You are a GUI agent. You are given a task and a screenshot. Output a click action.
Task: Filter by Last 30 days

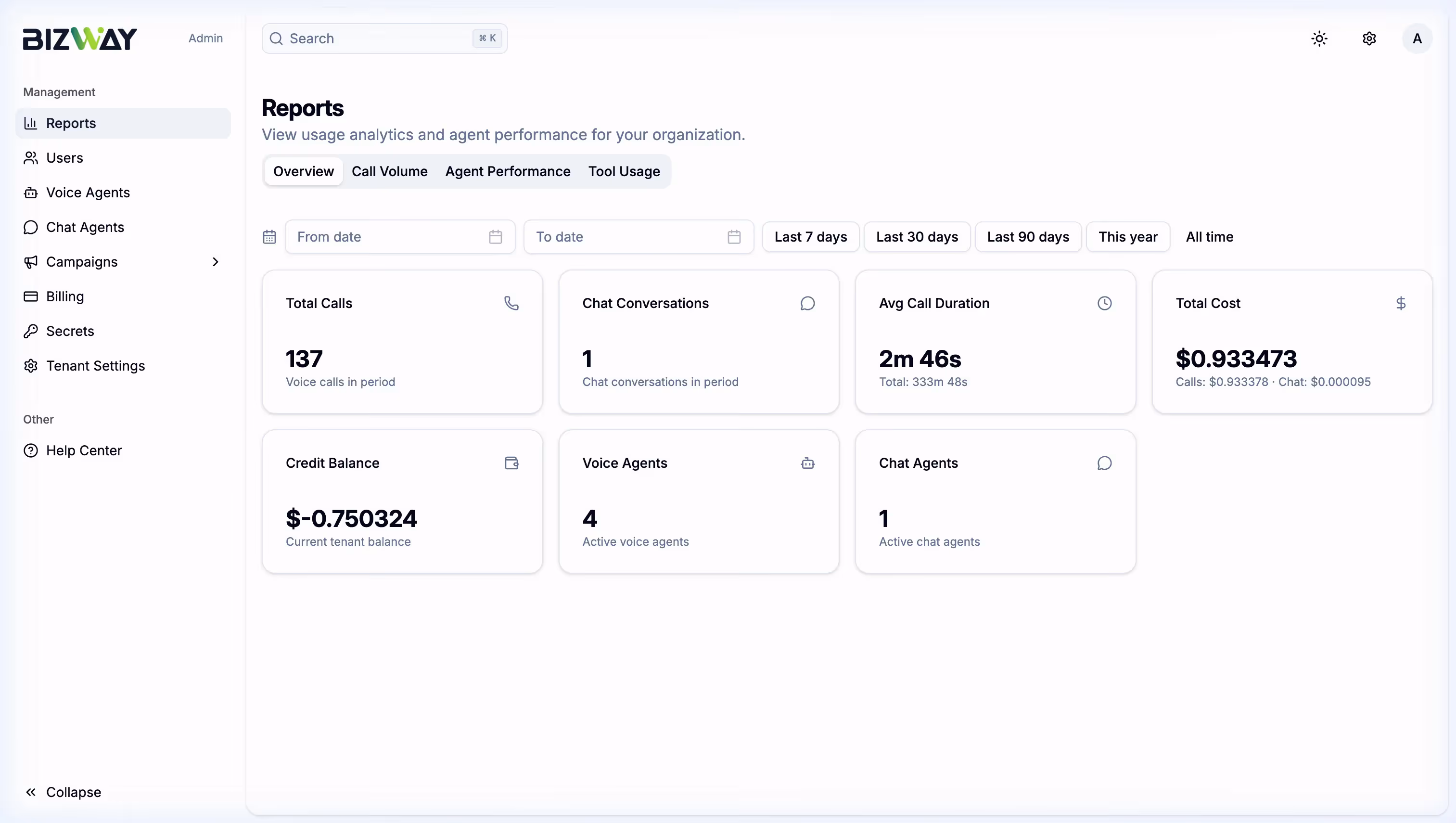coord(917,237)
